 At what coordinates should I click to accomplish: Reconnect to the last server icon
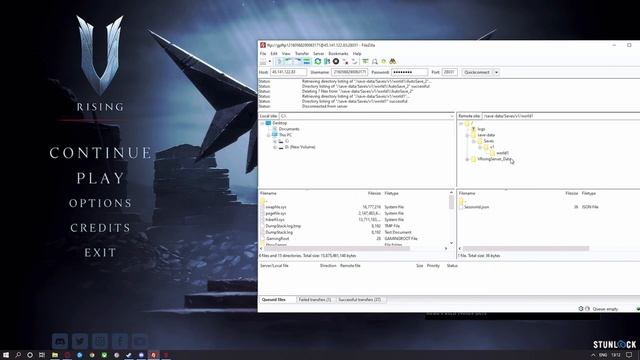pos(354,62)
